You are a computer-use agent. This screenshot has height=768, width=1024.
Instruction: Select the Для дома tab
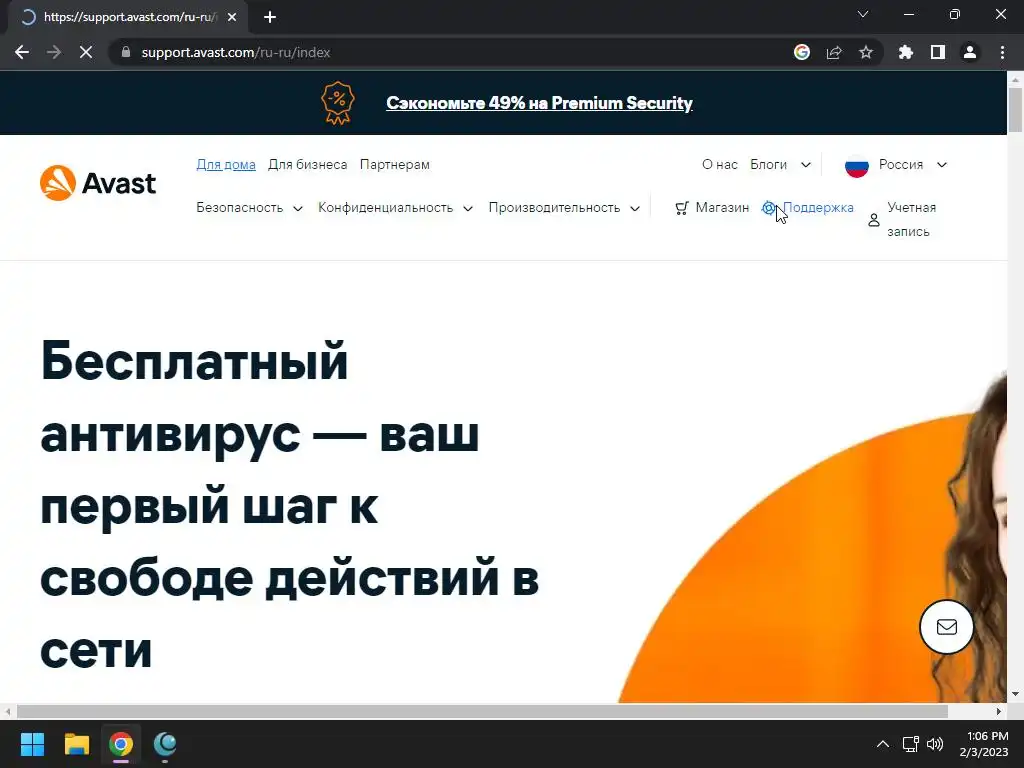(226, 165)
